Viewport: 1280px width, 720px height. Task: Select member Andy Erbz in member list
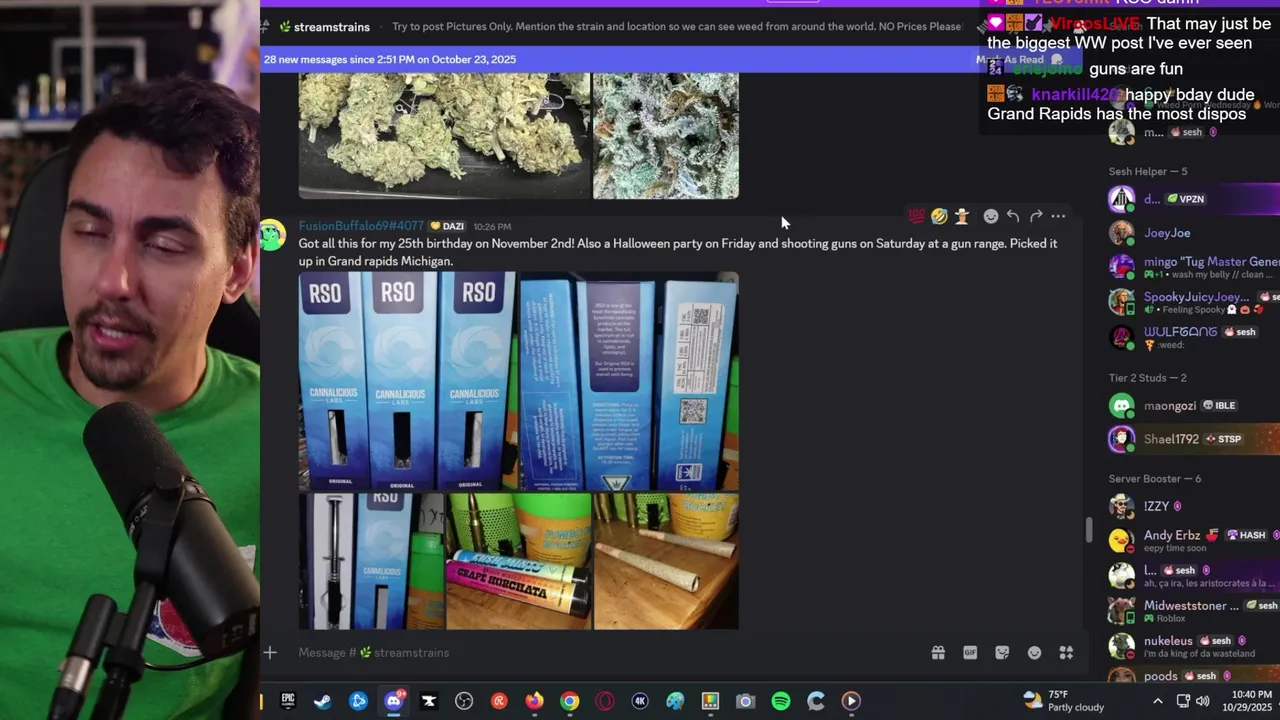[x=1192, y=541]
